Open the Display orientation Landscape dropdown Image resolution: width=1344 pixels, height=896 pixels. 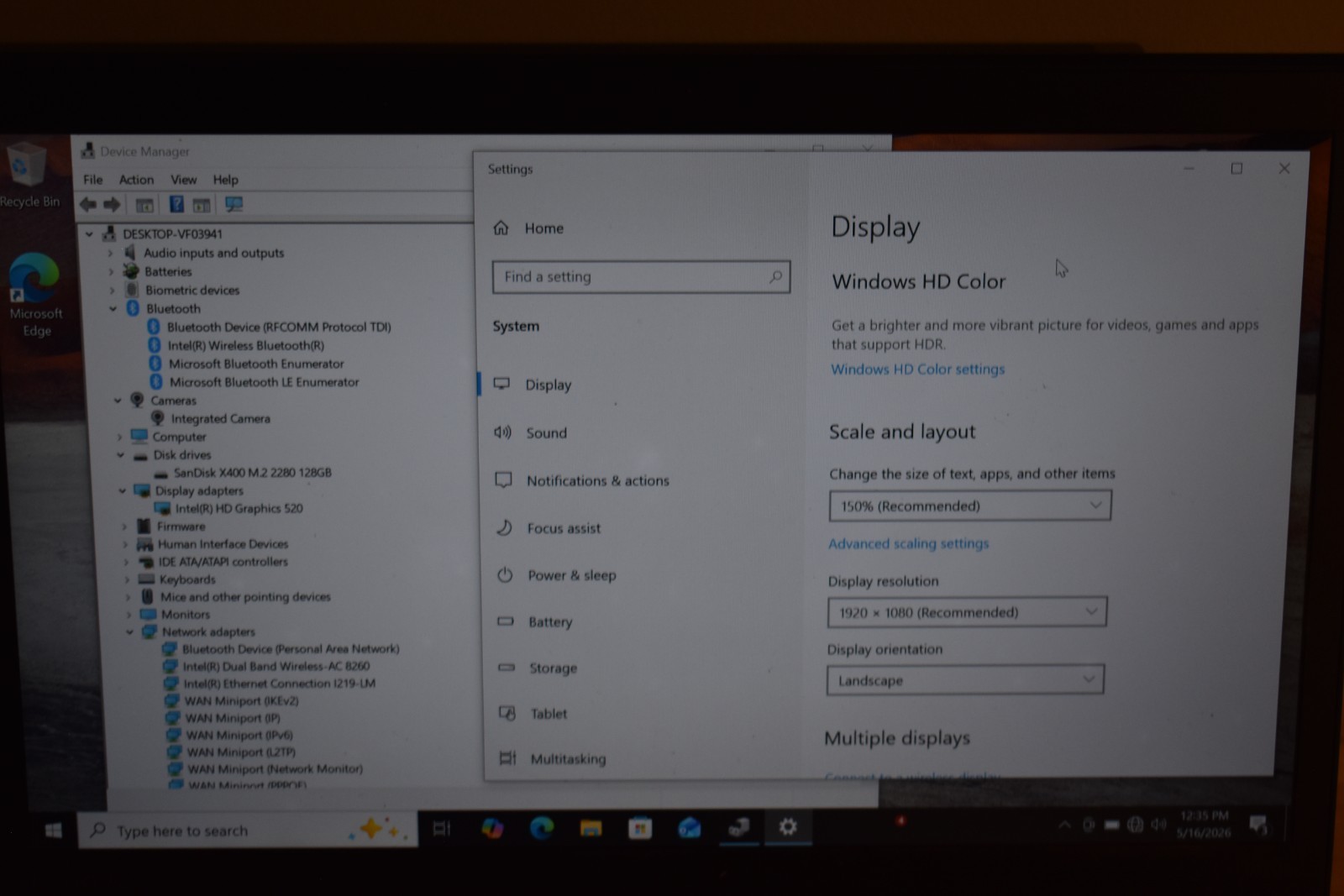pos(965,680)
